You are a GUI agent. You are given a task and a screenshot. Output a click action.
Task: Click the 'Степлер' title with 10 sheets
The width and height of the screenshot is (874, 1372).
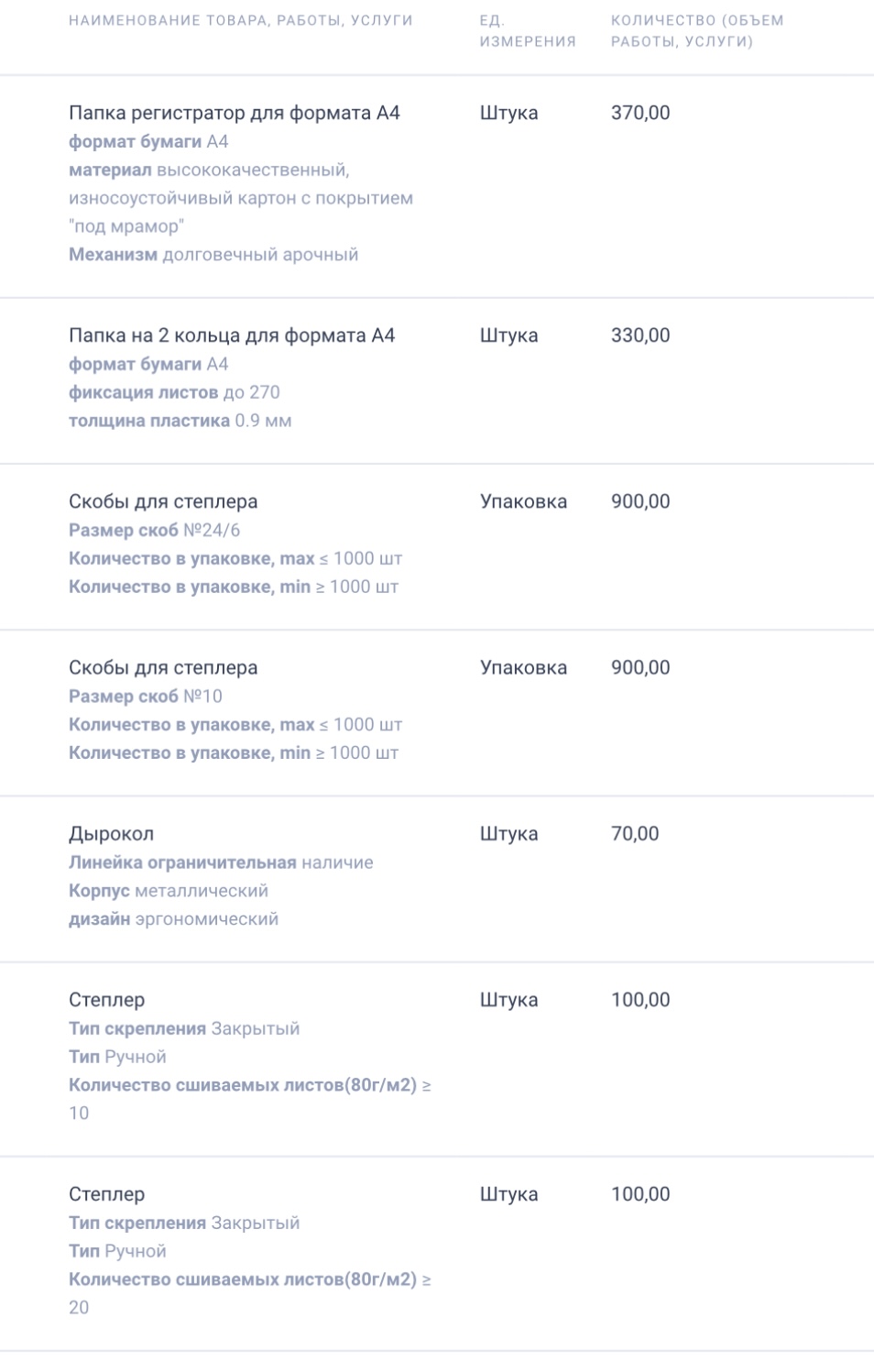106,1000
